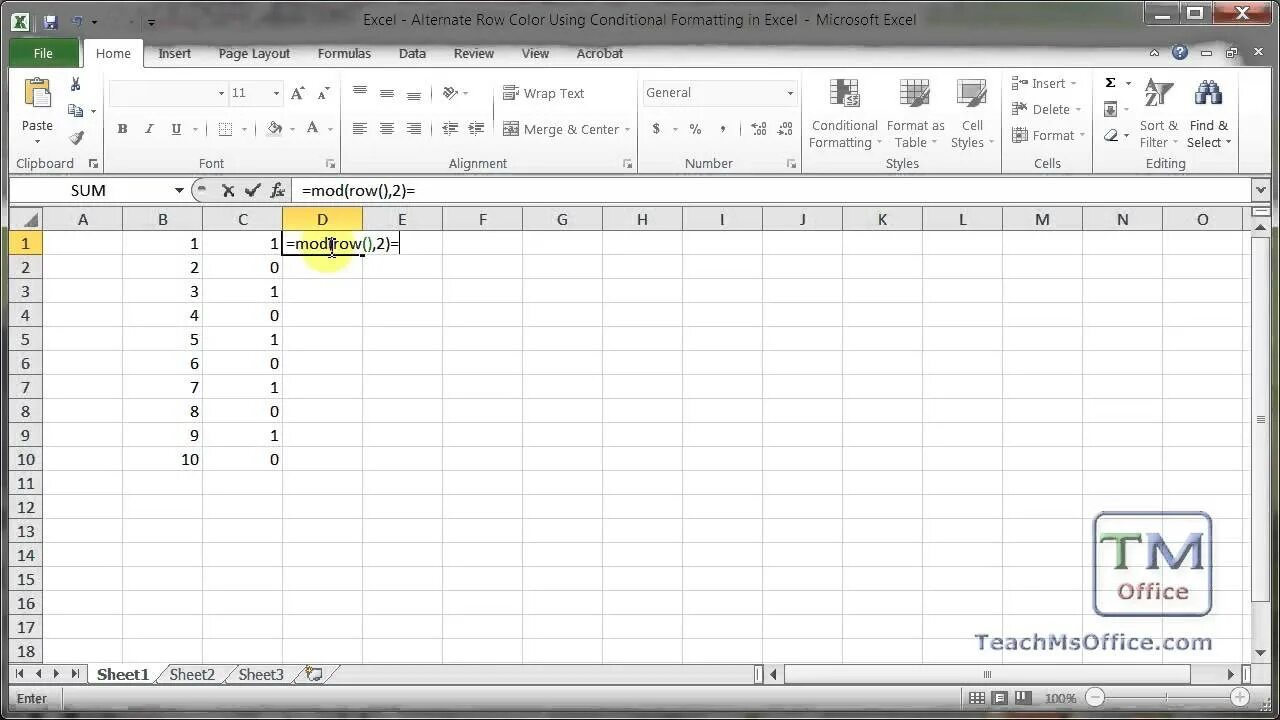Open Conditional Formatting menu
The image size is (1280, 720).
click(x=845, y=114)
